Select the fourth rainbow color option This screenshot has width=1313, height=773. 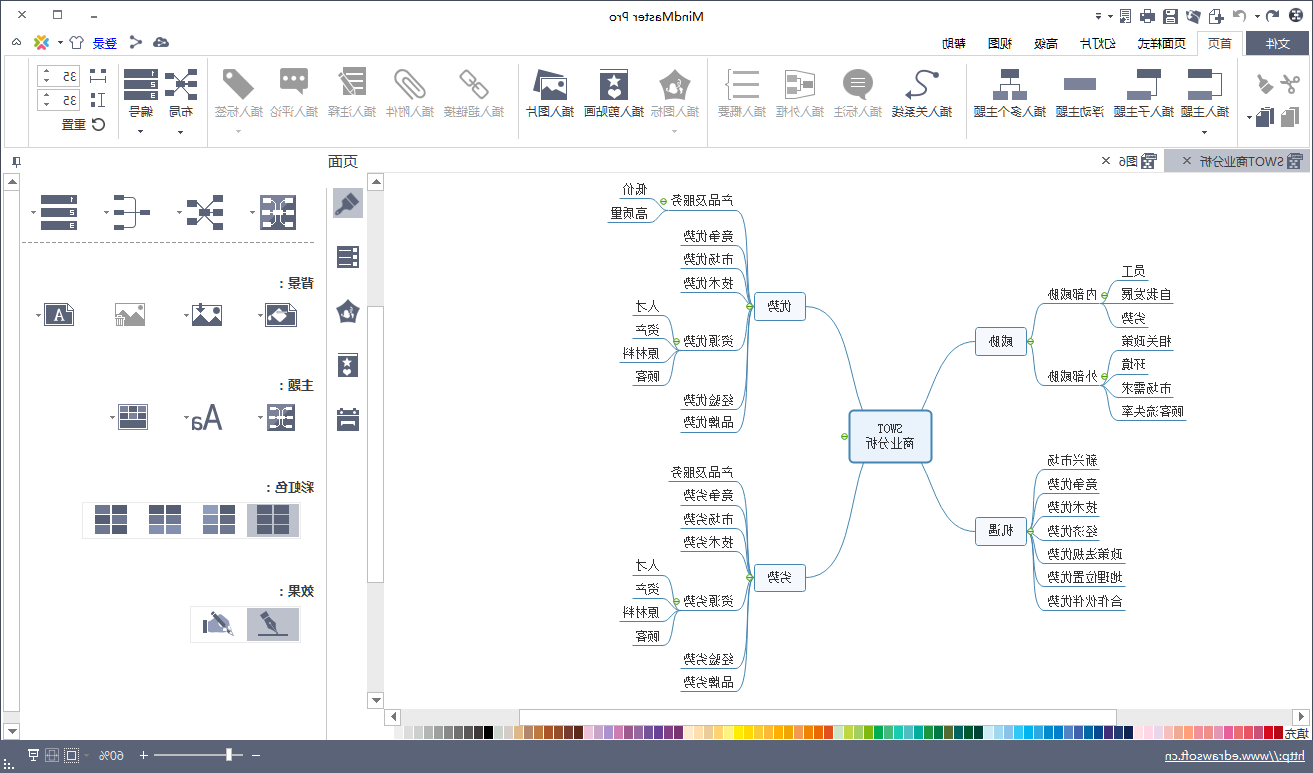pos(111,520)
